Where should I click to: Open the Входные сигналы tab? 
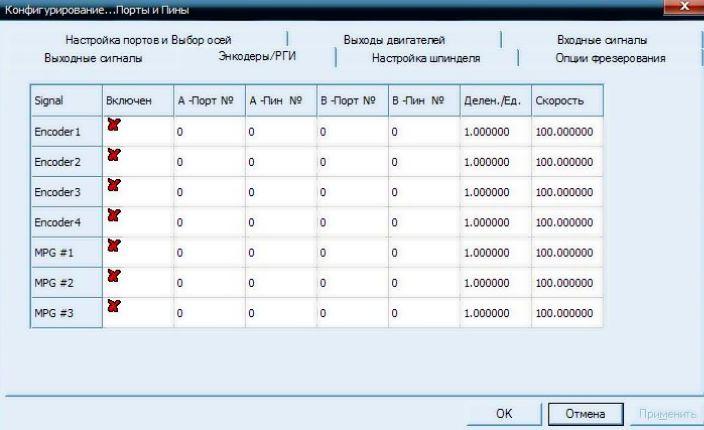point(602,40)
